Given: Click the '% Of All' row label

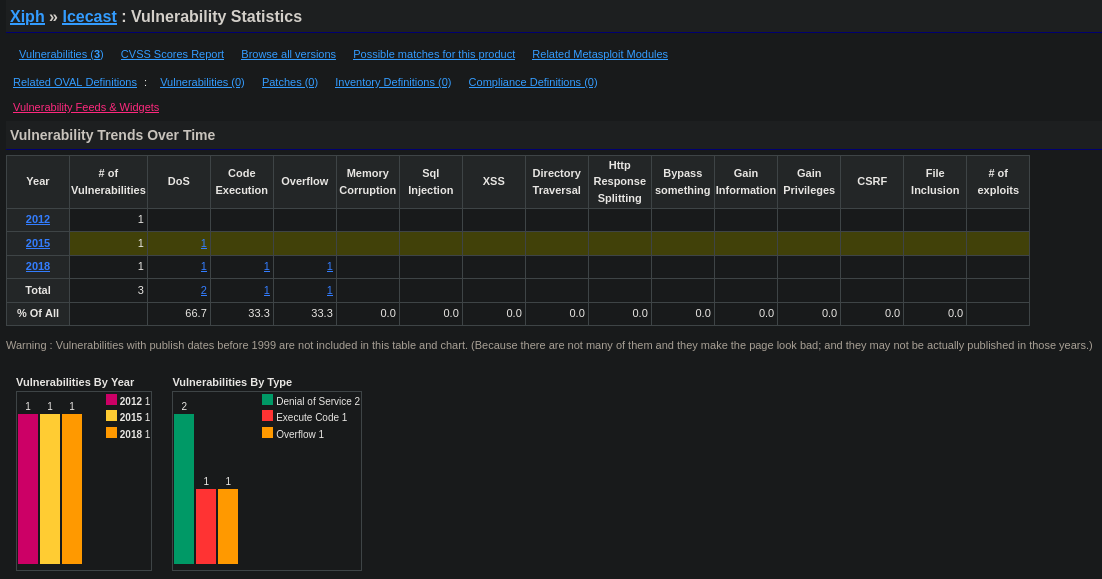Looking at the screenshot, I should [x=38, y=313].
